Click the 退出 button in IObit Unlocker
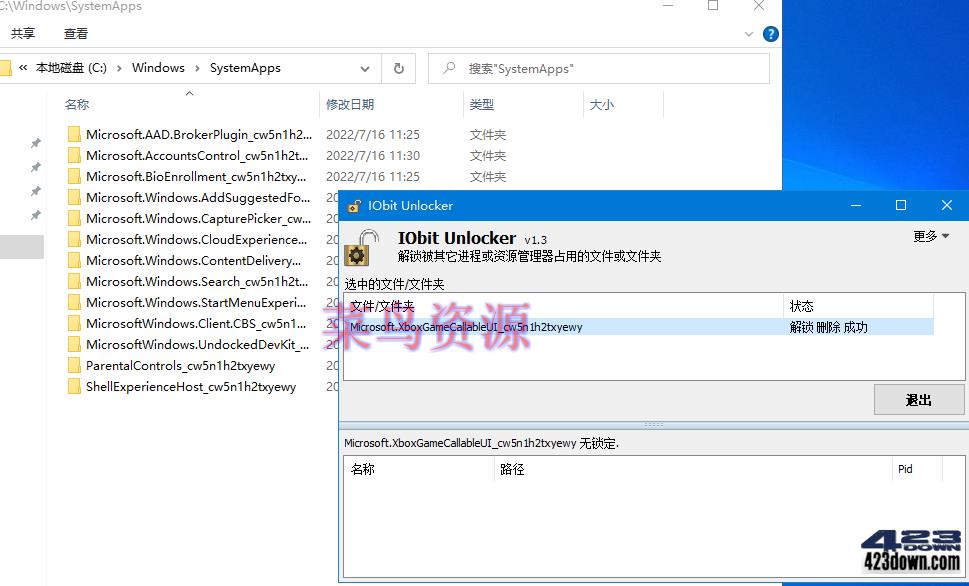The width and height of the screenshot is (969, 586). click(x=919, y=400)
